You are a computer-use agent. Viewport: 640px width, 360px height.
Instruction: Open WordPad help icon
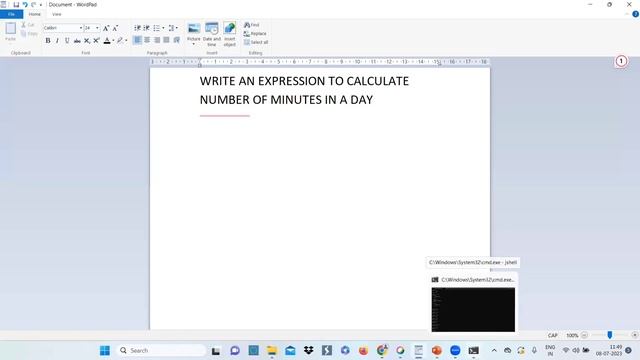pyautogui.click(x=636, y=14)
